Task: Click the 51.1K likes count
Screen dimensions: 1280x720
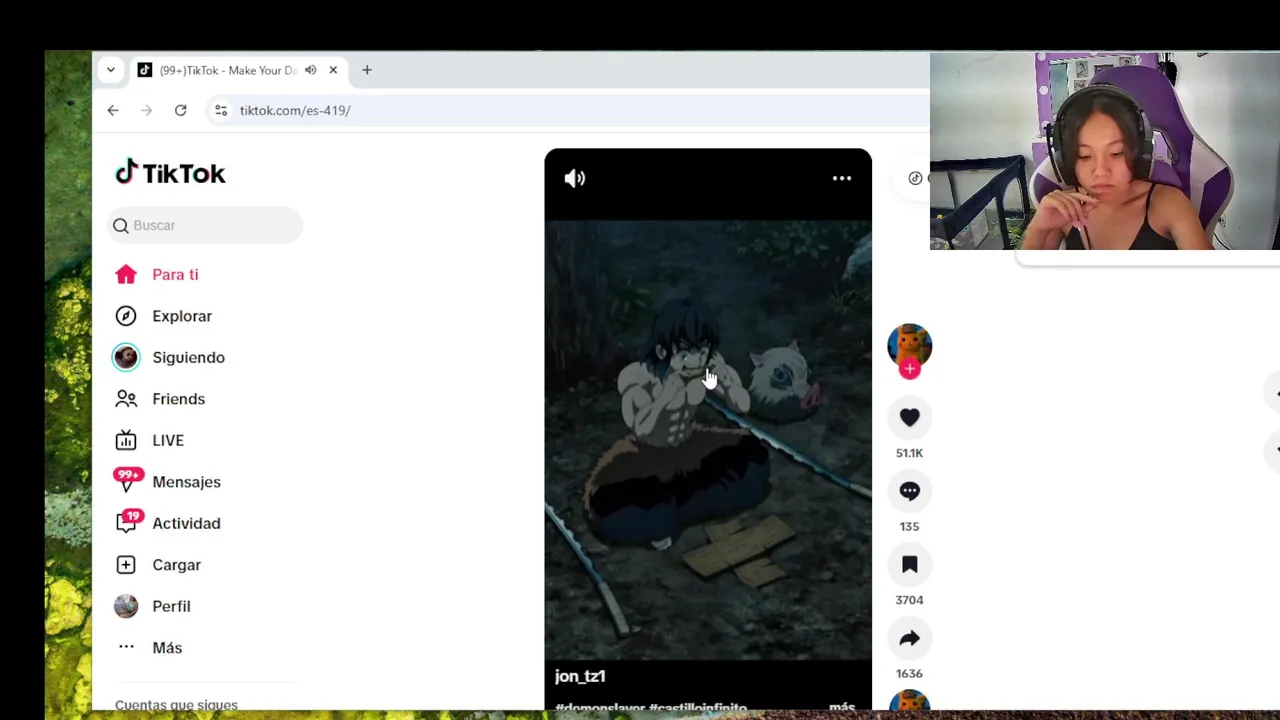Action: [909, 453]
